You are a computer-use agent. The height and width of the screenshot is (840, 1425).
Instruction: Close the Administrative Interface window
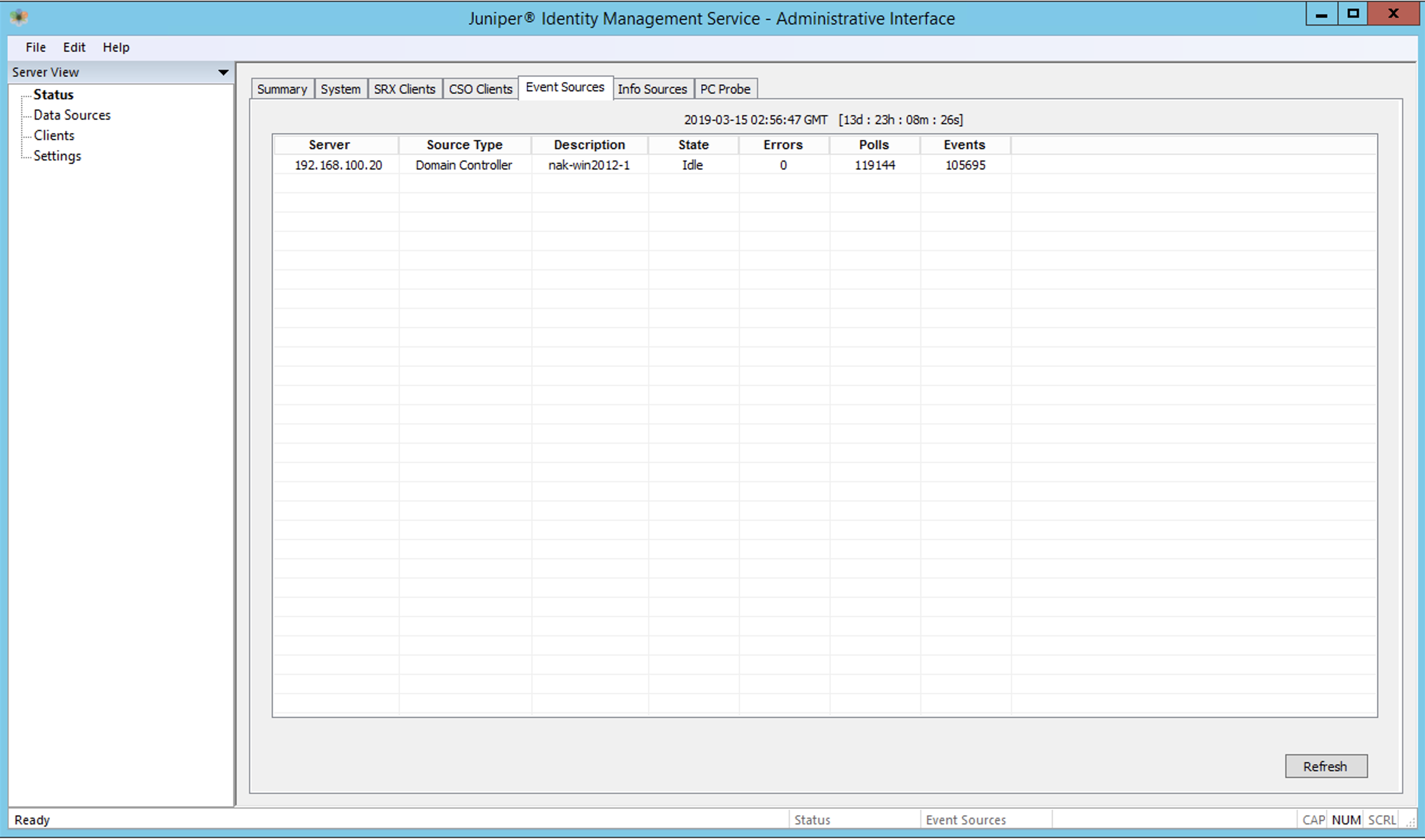(x=1393, y=14)
